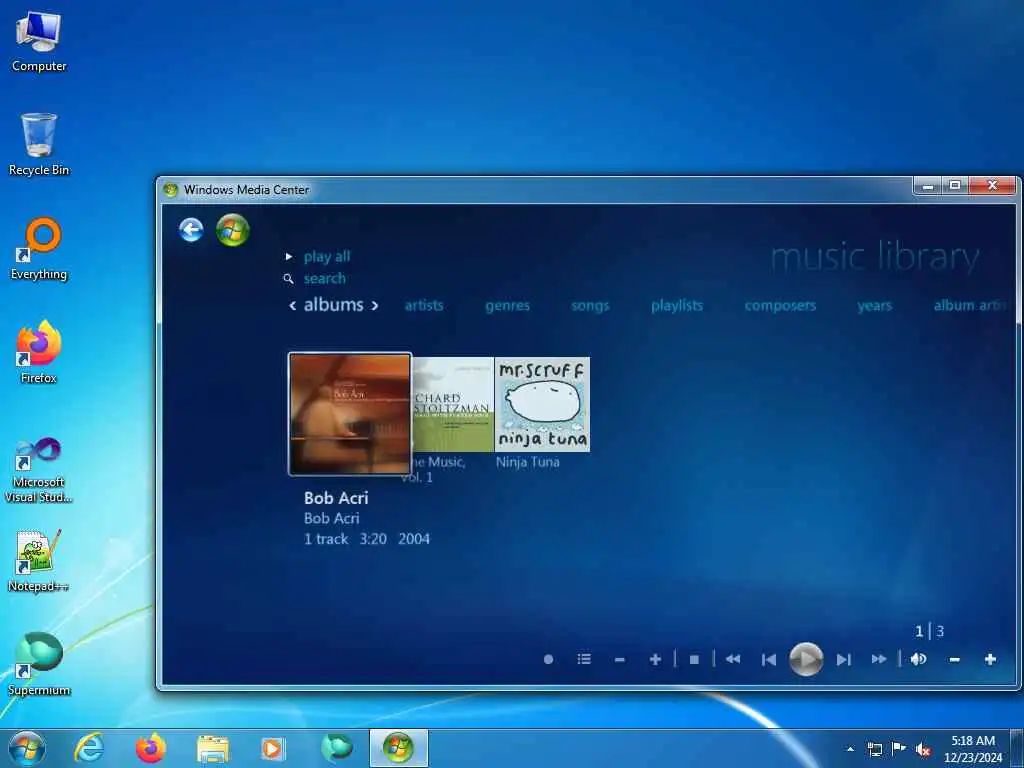Click the Media Center title bar icon

coord(171,190)
